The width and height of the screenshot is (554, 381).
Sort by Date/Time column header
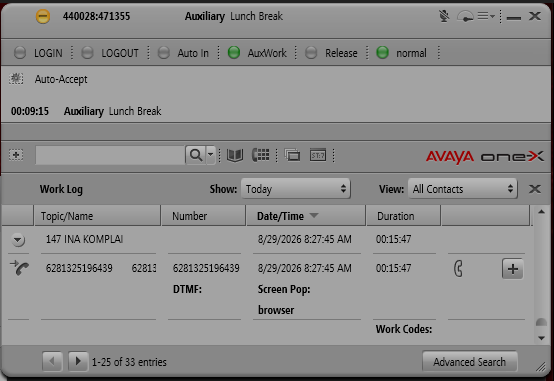coord(306,216)
